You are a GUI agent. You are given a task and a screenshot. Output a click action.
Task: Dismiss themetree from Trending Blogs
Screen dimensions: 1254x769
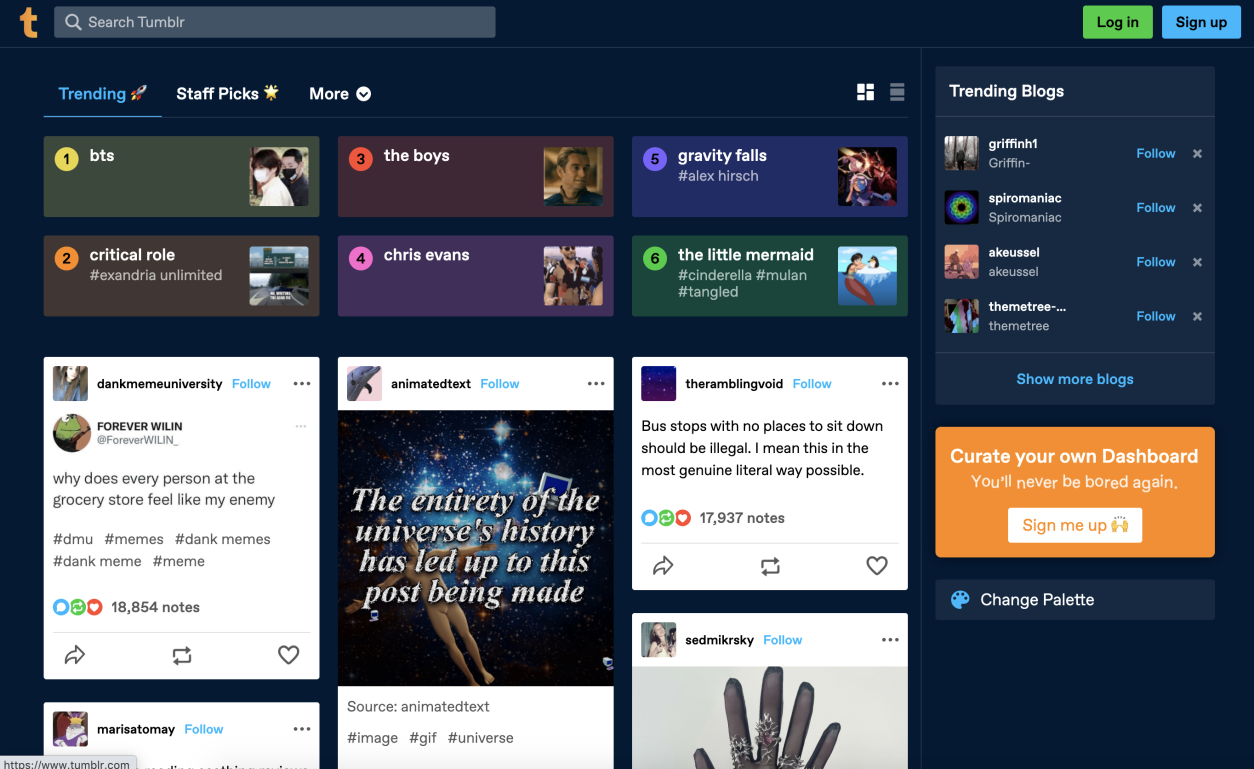click(x=1197, y=316)
